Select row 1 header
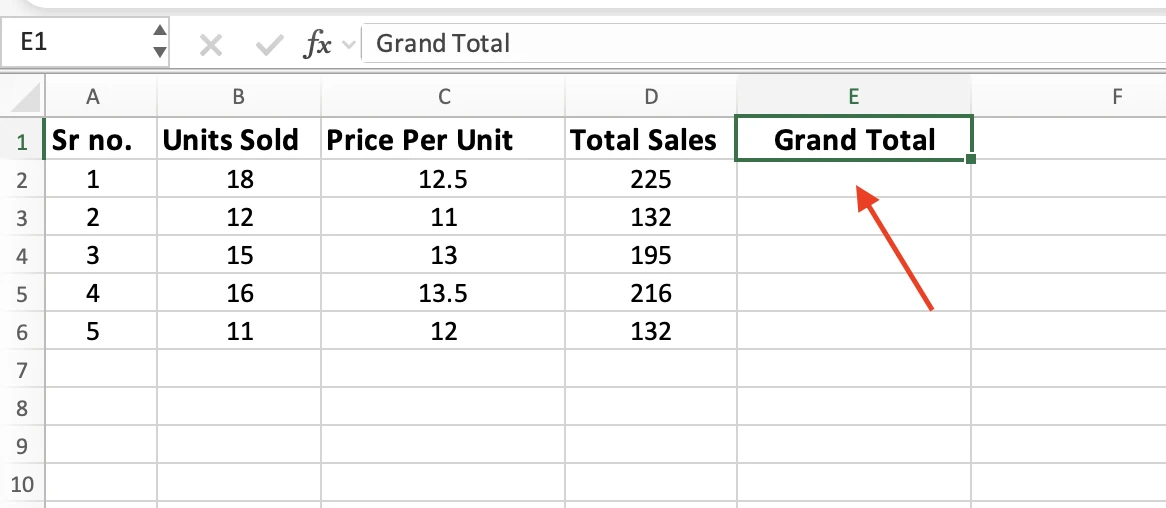Viewport: 1166px width, 508px height. point(22,141)
